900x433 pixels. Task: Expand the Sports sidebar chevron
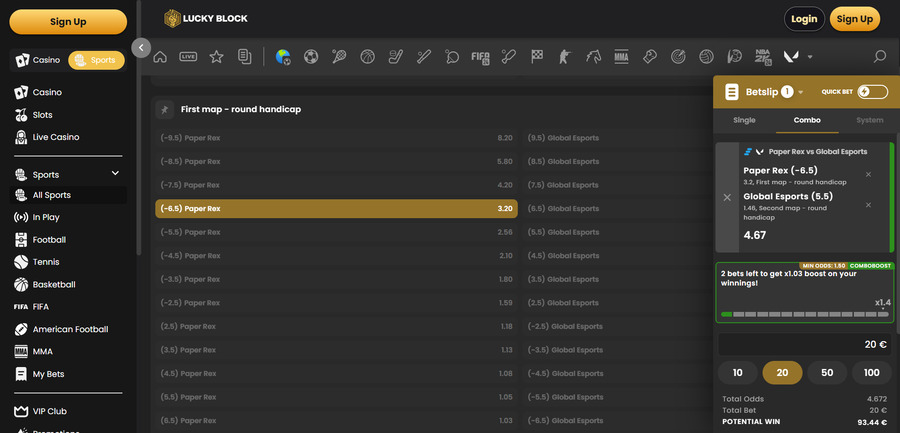click(115, 173)
